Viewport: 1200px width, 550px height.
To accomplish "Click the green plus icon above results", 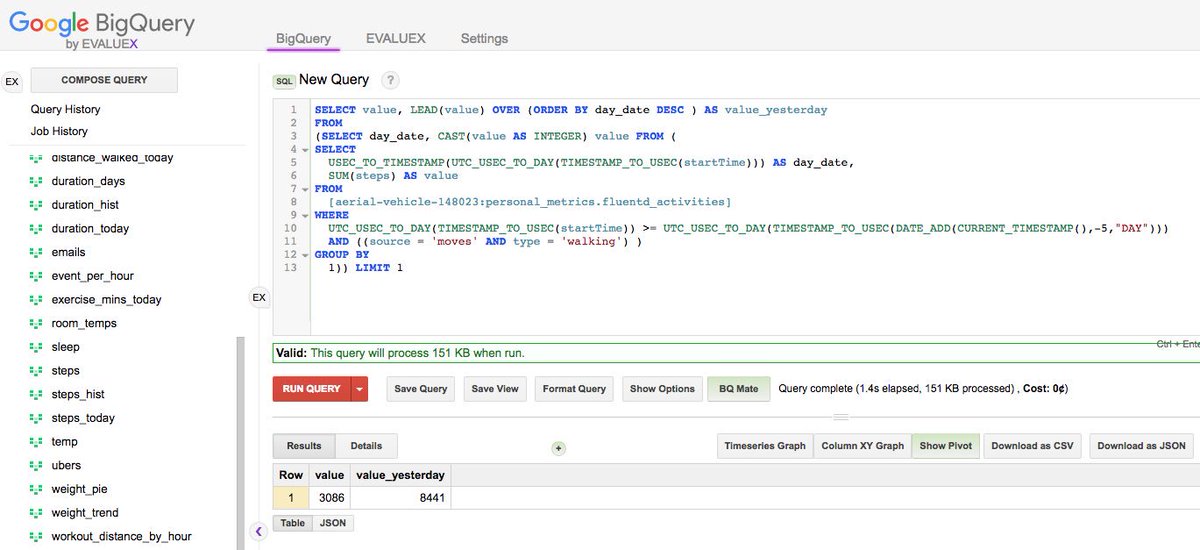I will pyautogui.click(x=559, y=448).
